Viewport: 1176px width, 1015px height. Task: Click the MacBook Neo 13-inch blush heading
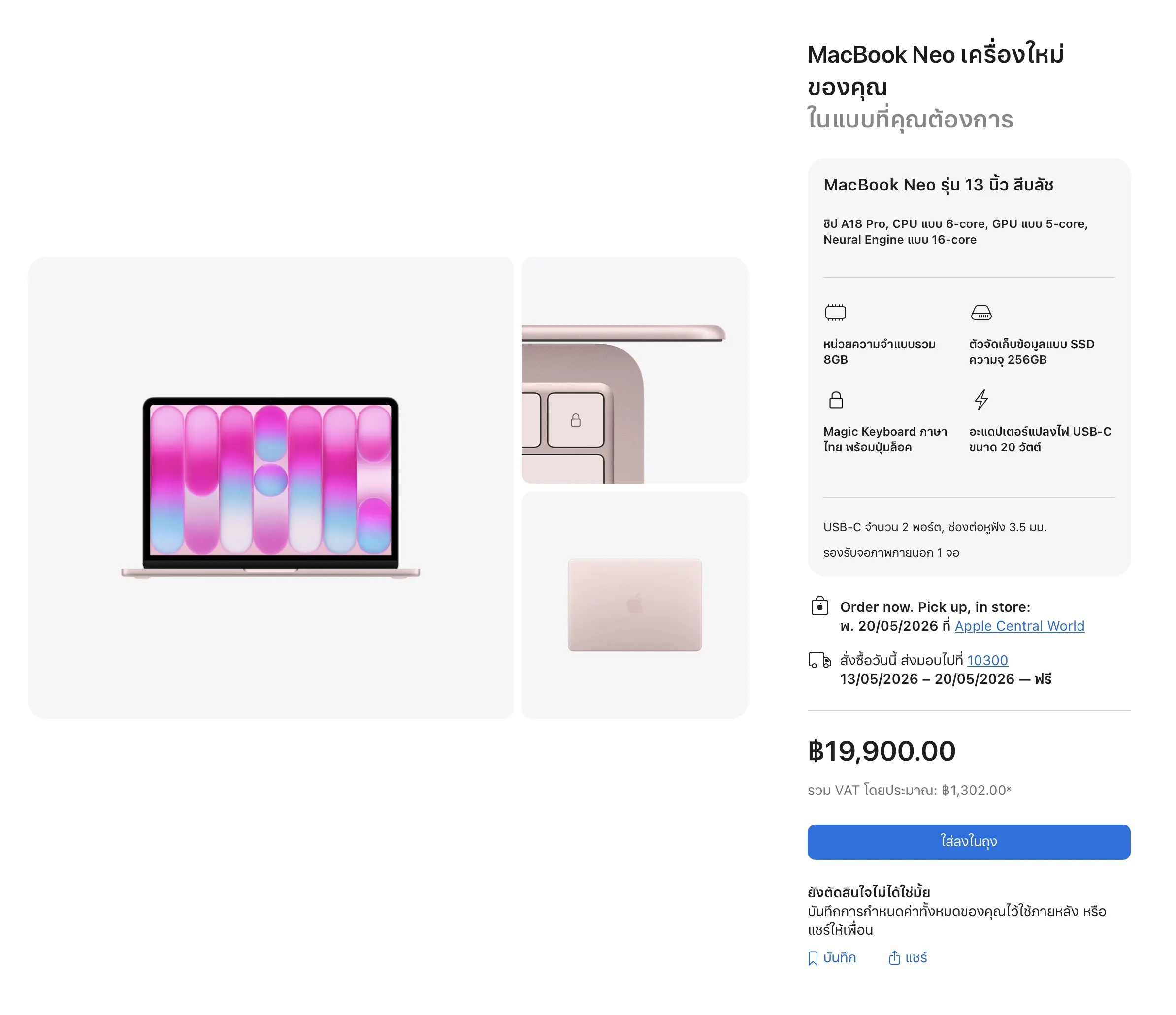click(938, 185)
